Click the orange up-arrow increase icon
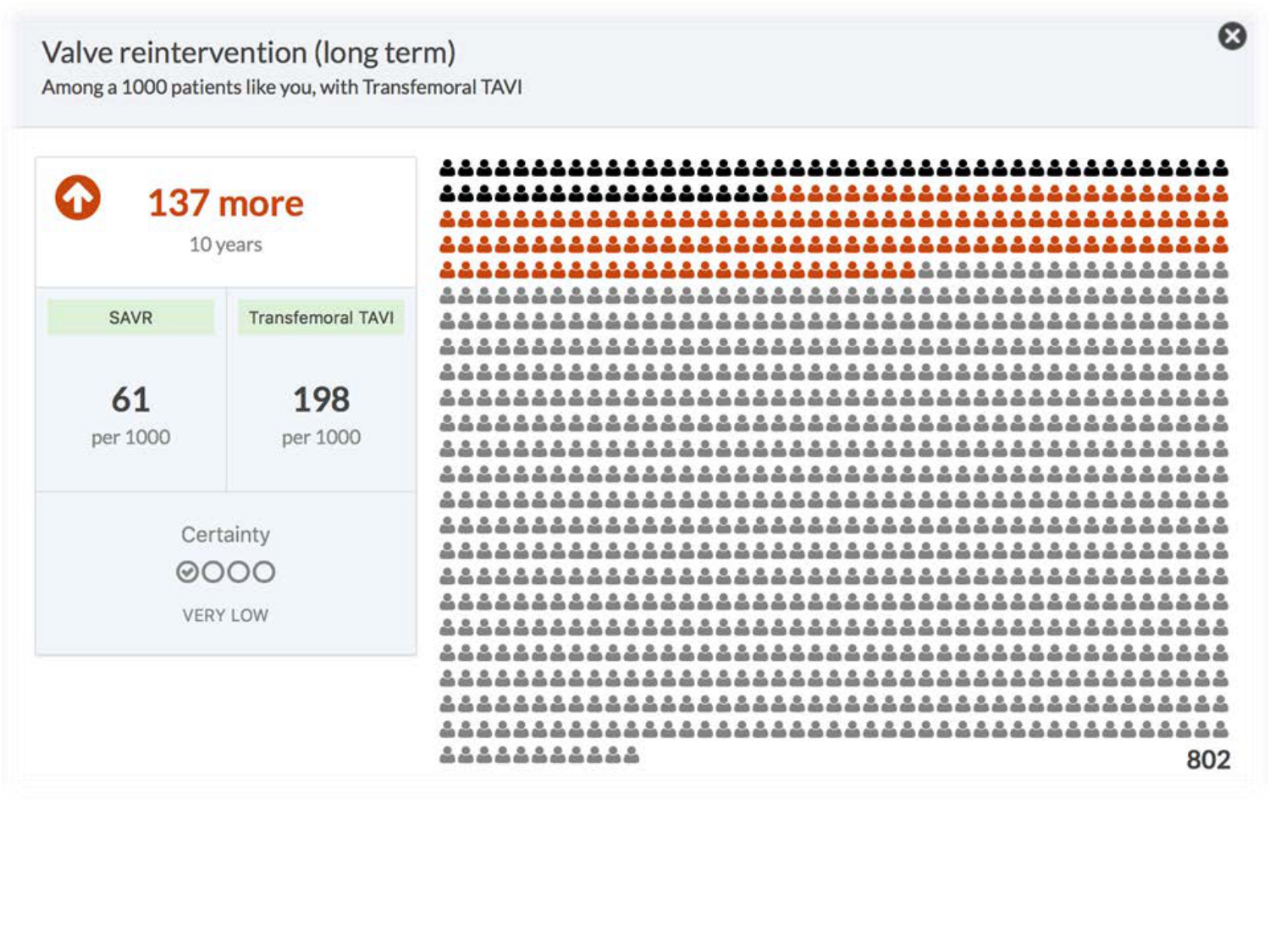 pyautogui.click(x=78, y=198)
